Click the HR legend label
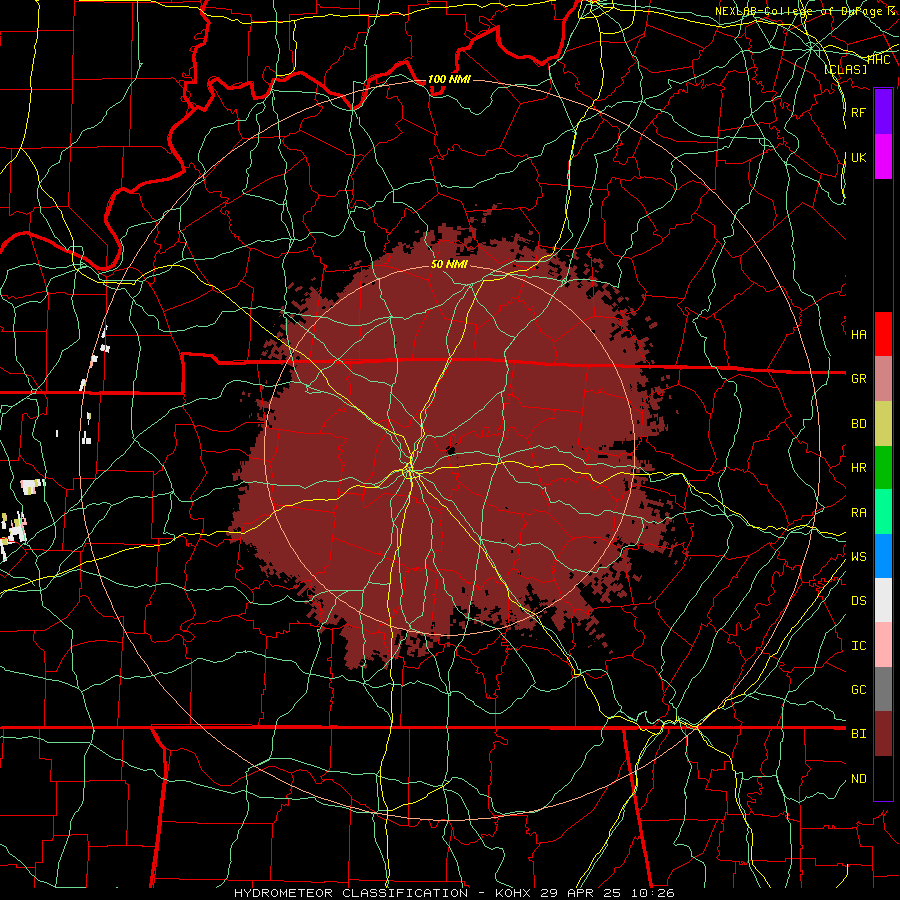 point(859,468)
